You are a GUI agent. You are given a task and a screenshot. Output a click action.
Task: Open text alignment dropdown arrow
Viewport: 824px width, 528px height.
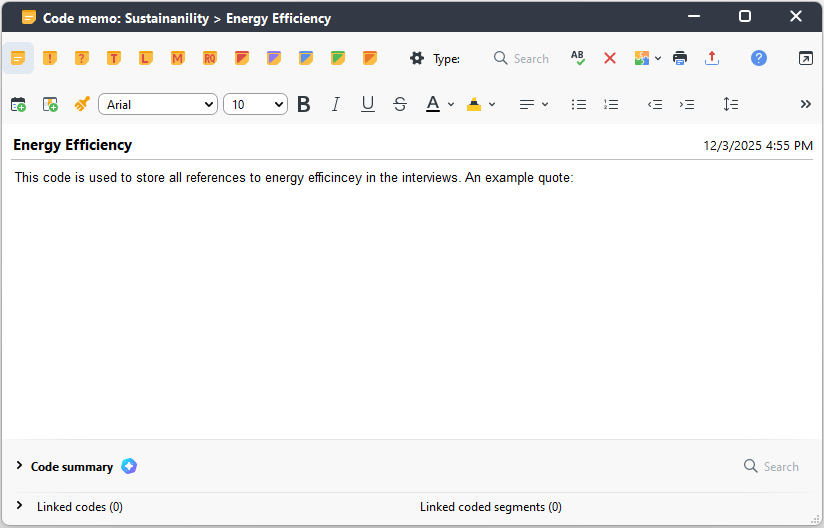coord(545,105)
